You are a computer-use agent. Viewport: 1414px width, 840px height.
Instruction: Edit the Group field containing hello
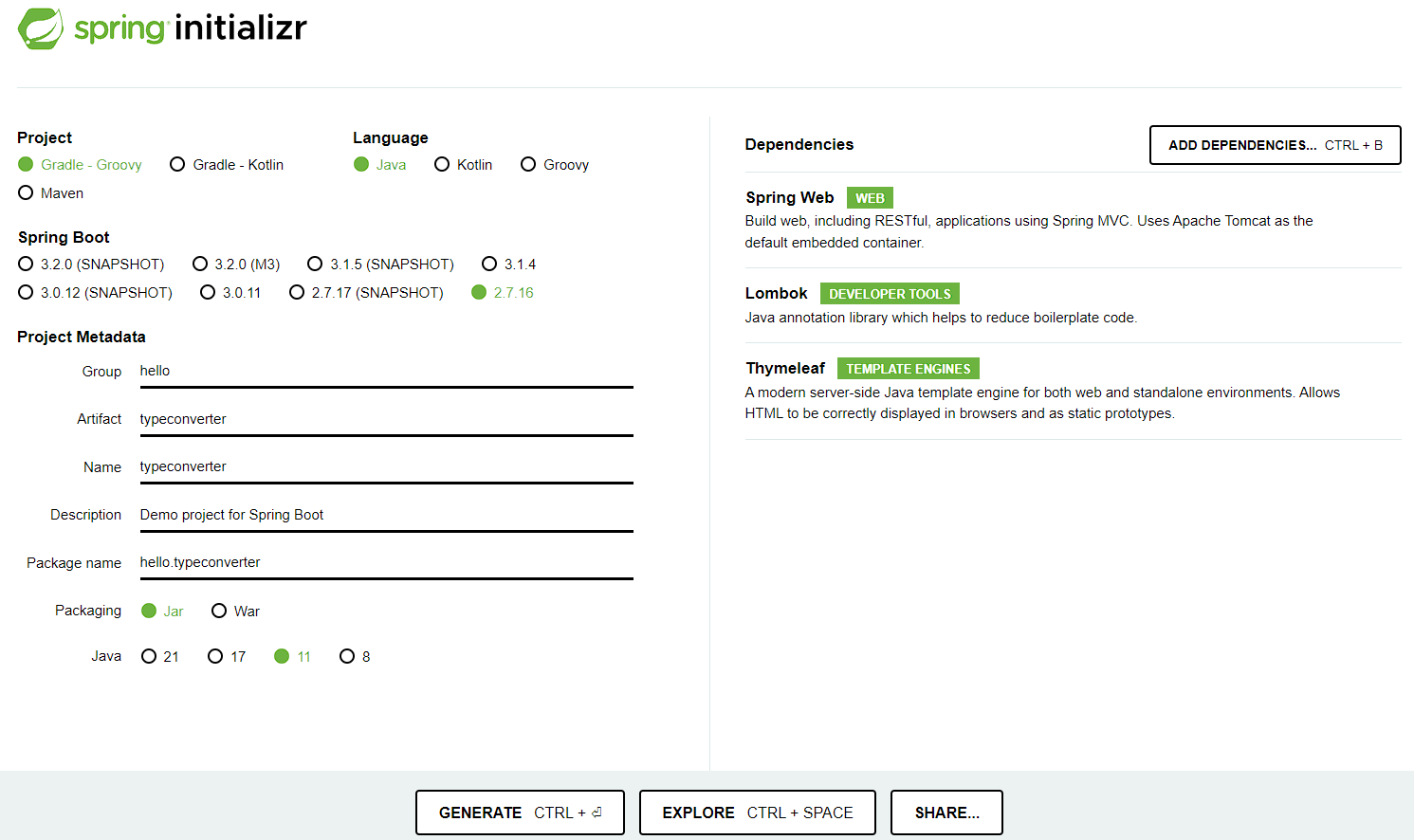click(386, 372)
